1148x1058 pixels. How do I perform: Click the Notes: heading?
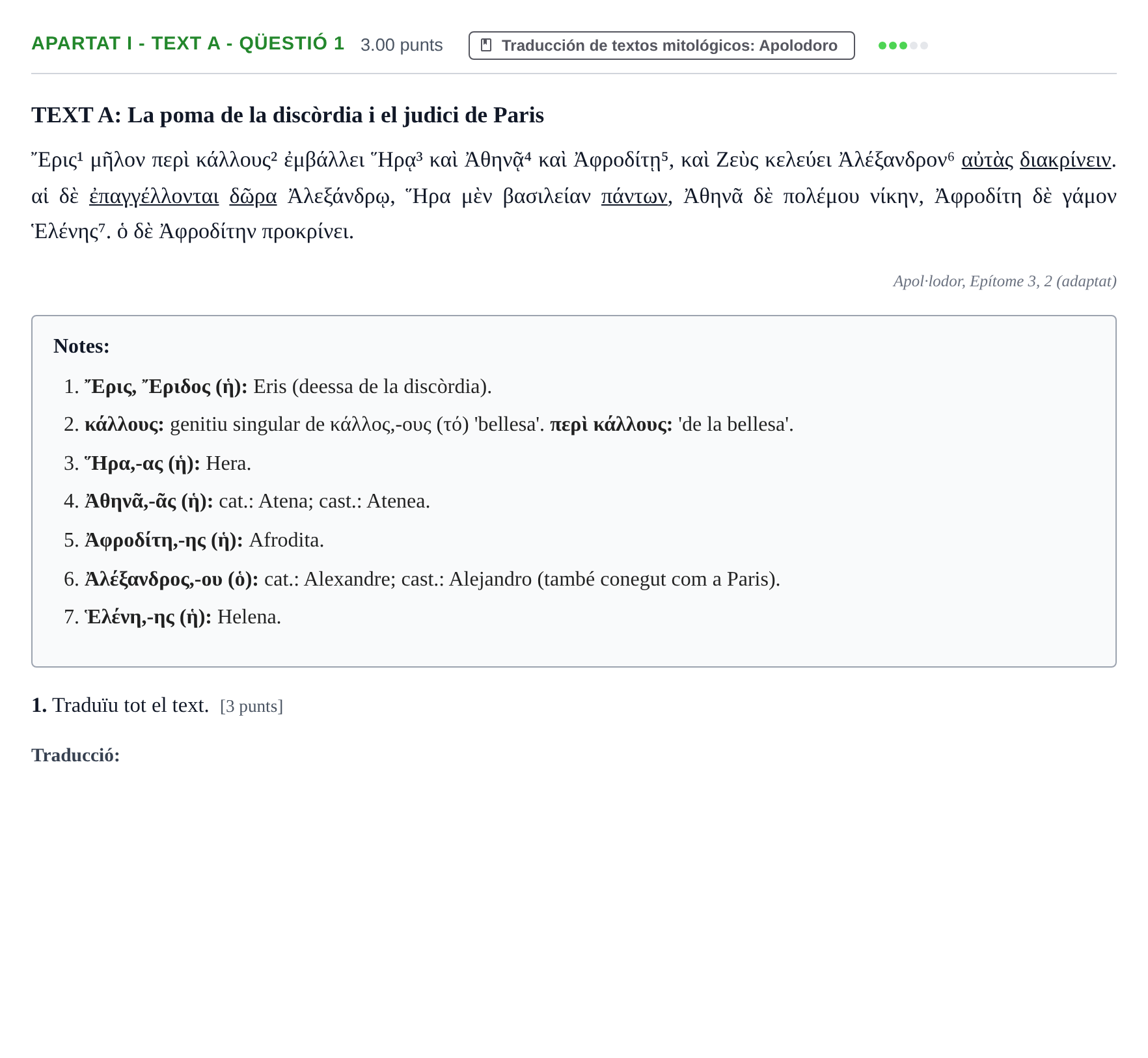tap(81, 346)
